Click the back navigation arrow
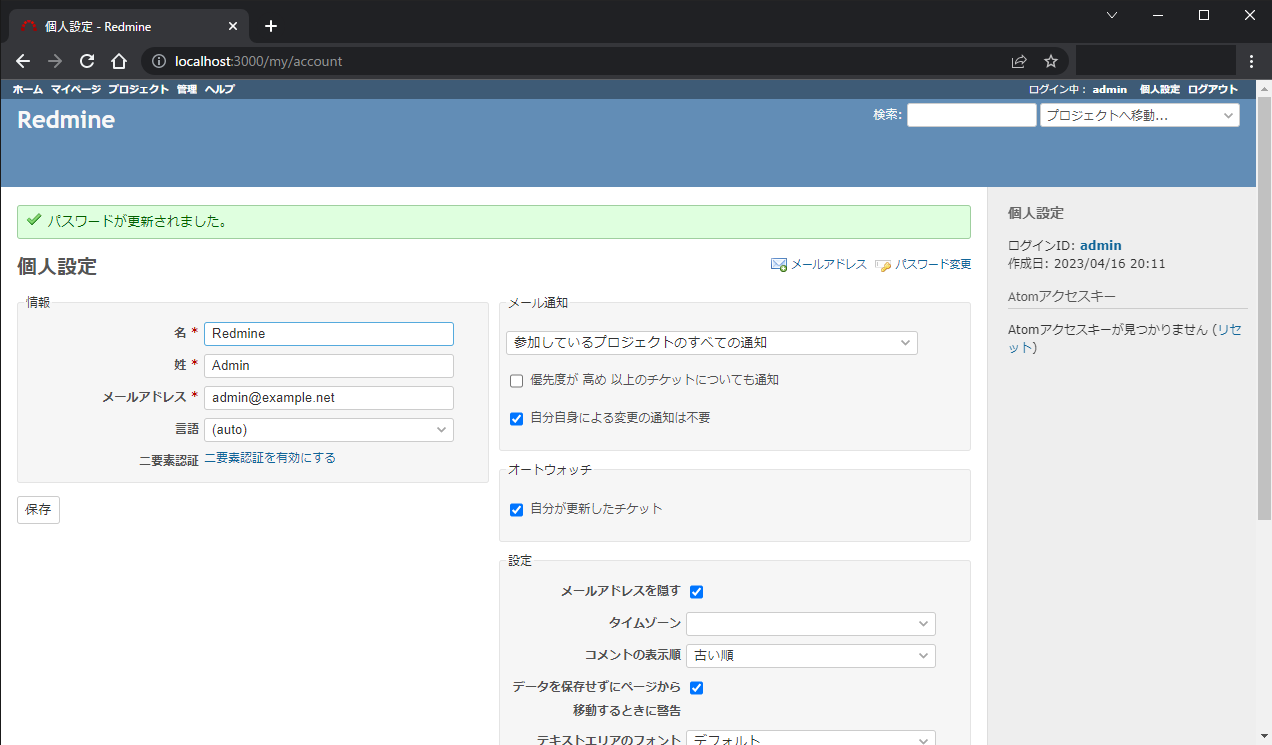This screenshot has width=1272, height=745. 22,61
